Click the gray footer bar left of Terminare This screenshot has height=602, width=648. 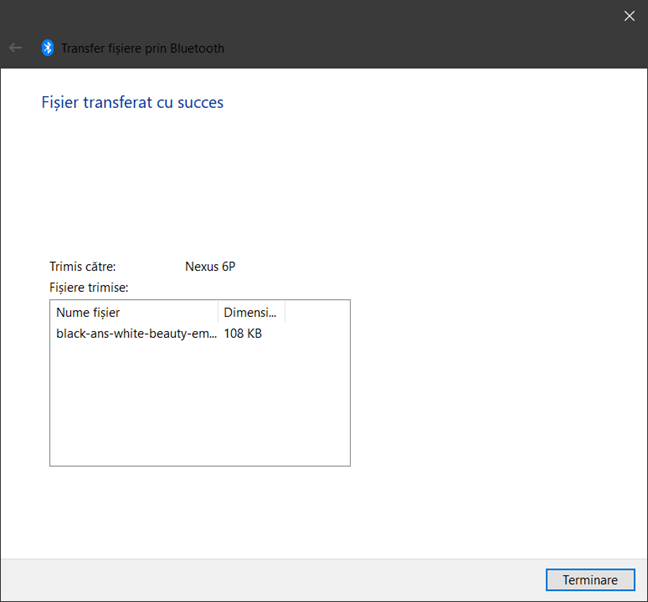point(270,580)
